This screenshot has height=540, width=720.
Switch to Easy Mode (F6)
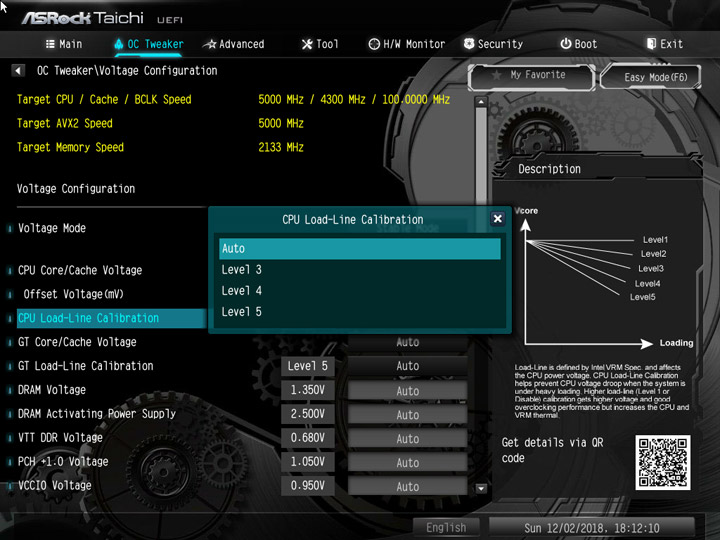tap(651, 77)
